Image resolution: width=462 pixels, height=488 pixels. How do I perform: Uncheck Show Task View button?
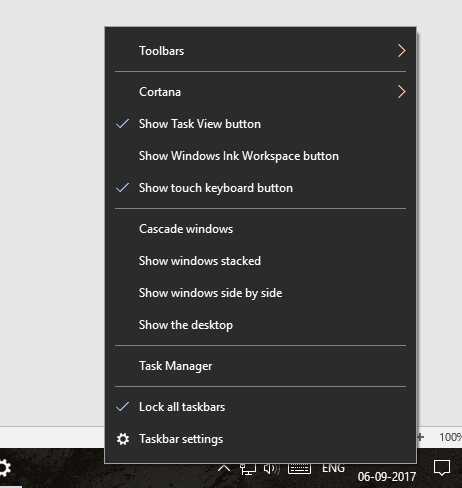pos(260,124)
